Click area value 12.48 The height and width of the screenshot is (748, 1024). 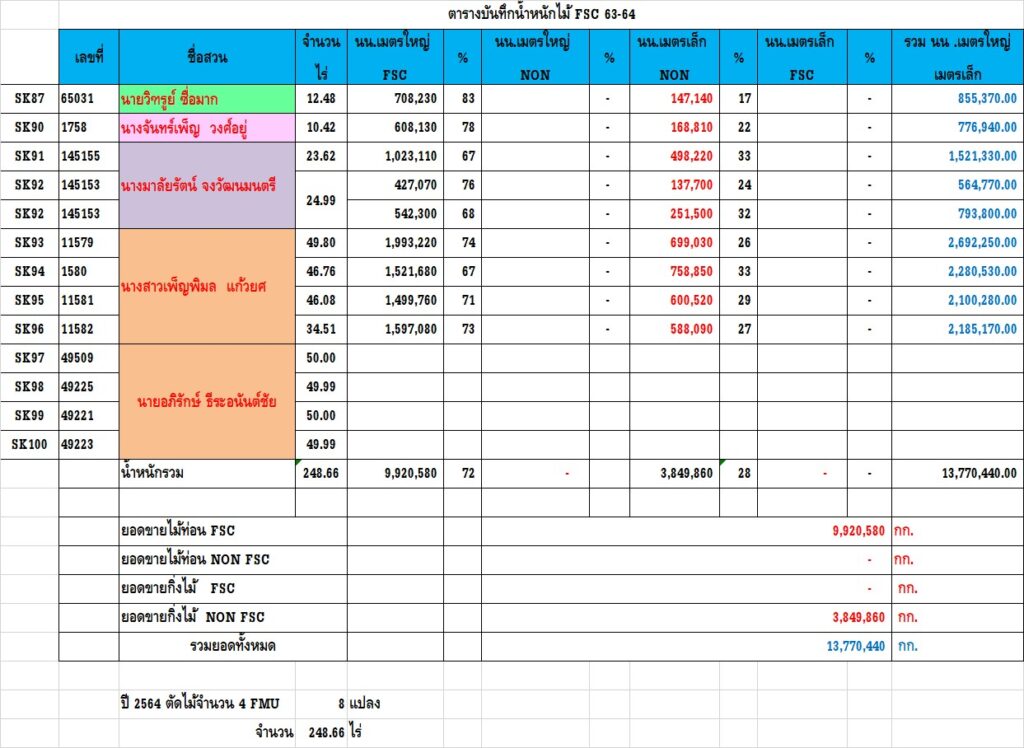321,99
